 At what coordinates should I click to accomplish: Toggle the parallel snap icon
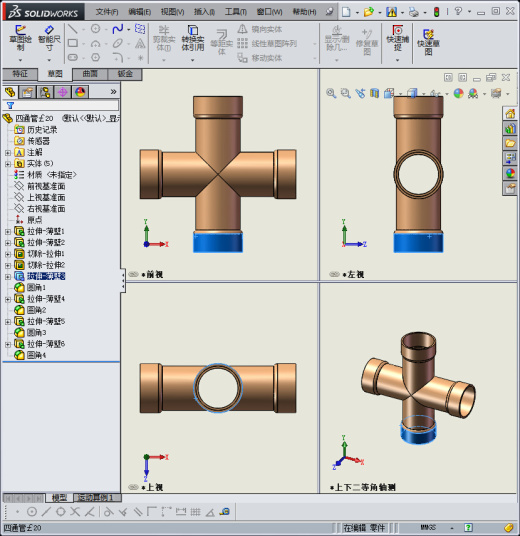pos(138,511)
